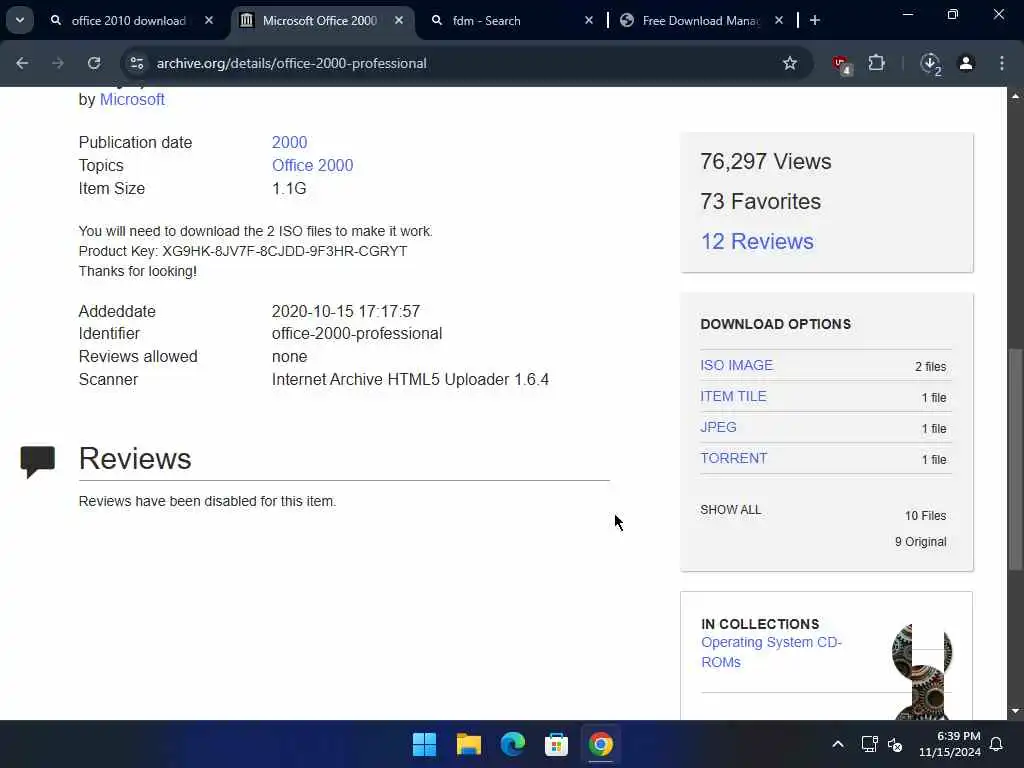Open the Free Download Manager extension icon
This screenshot has width=1024, height=768.
coord(930,64)
